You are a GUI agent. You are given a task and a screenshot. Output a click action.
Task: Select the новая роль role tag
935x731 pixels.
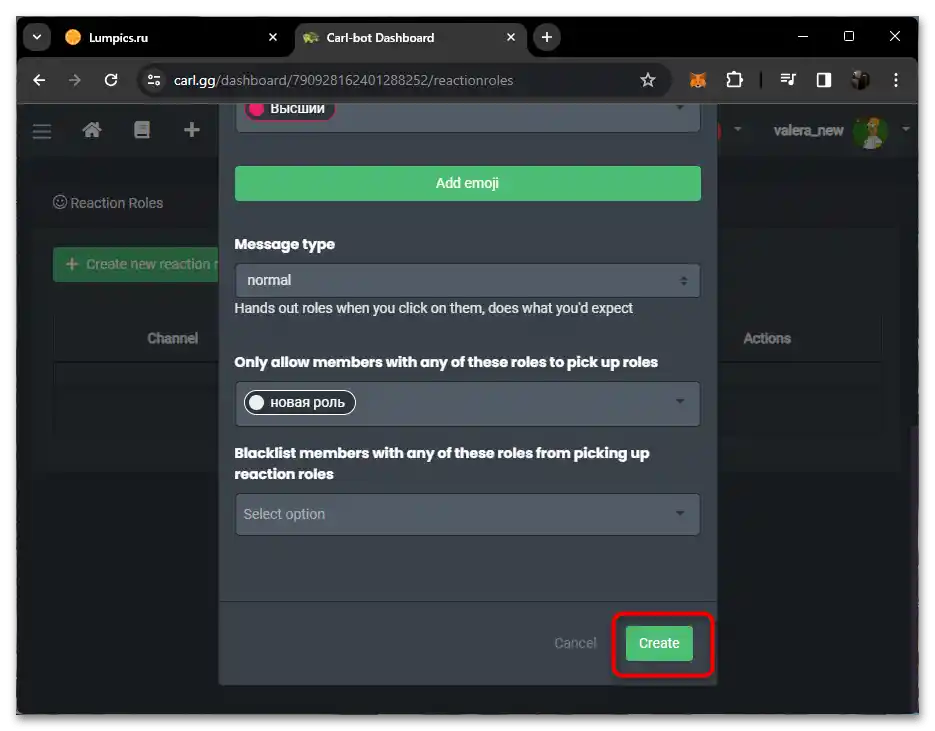click(299, 402)
